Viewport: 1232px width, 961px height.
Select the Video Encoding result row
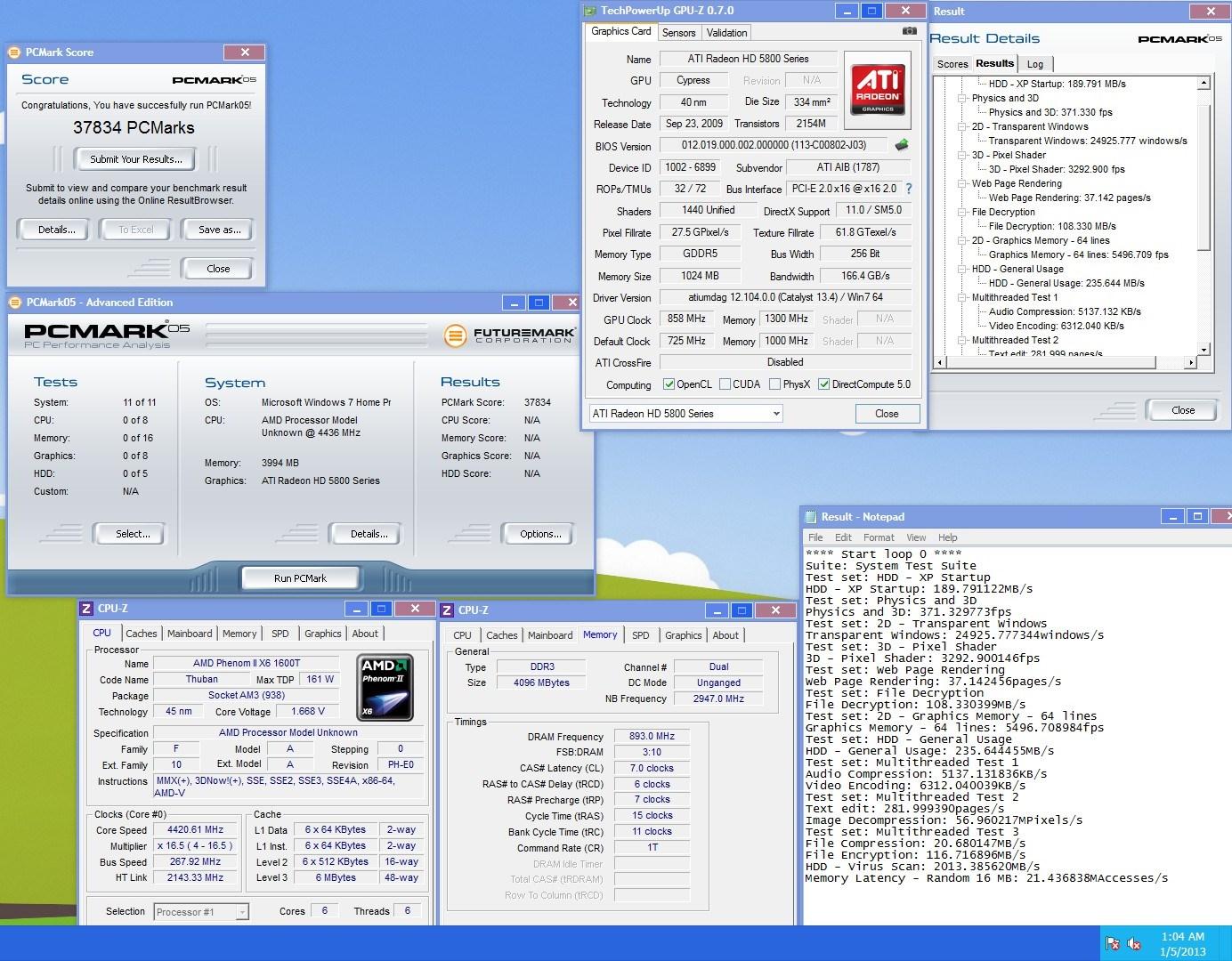click(1056, 326)
